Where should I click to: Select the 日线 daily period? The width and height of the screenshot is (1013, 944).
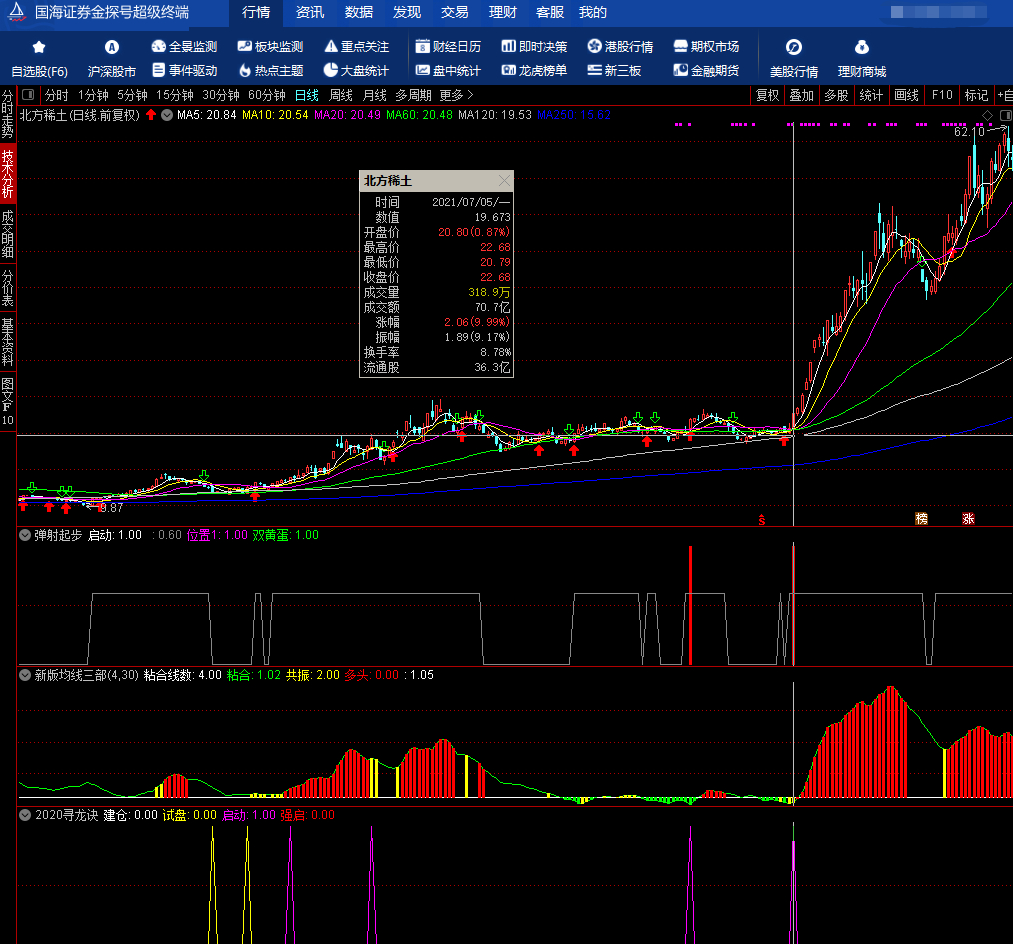pyautogui.click(x=307, y=95)
